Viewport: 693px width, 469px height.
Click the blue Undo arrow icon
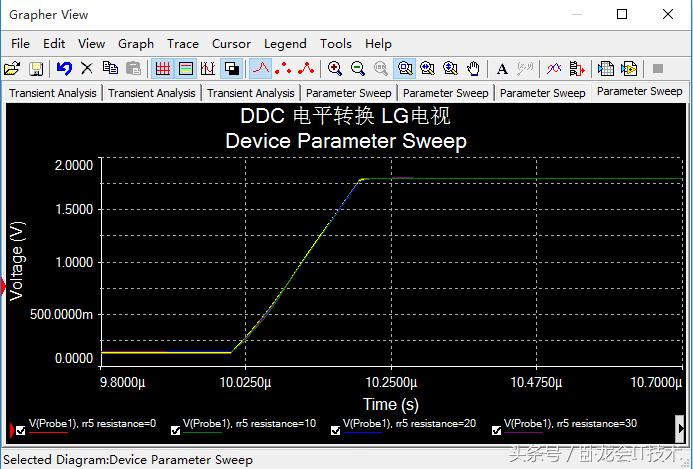pos(64,69)
